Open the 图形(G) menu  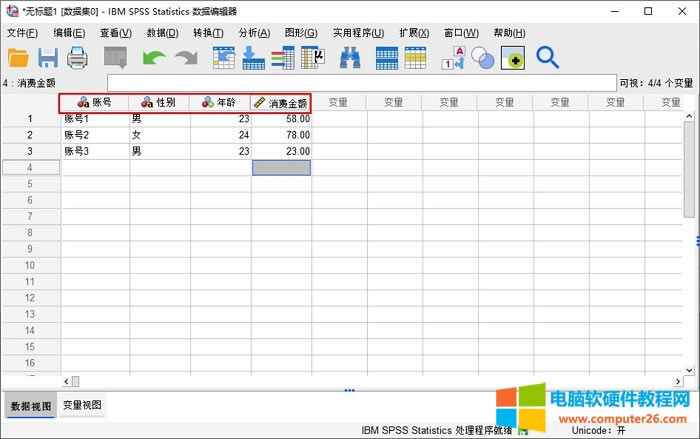pos(300,33)
